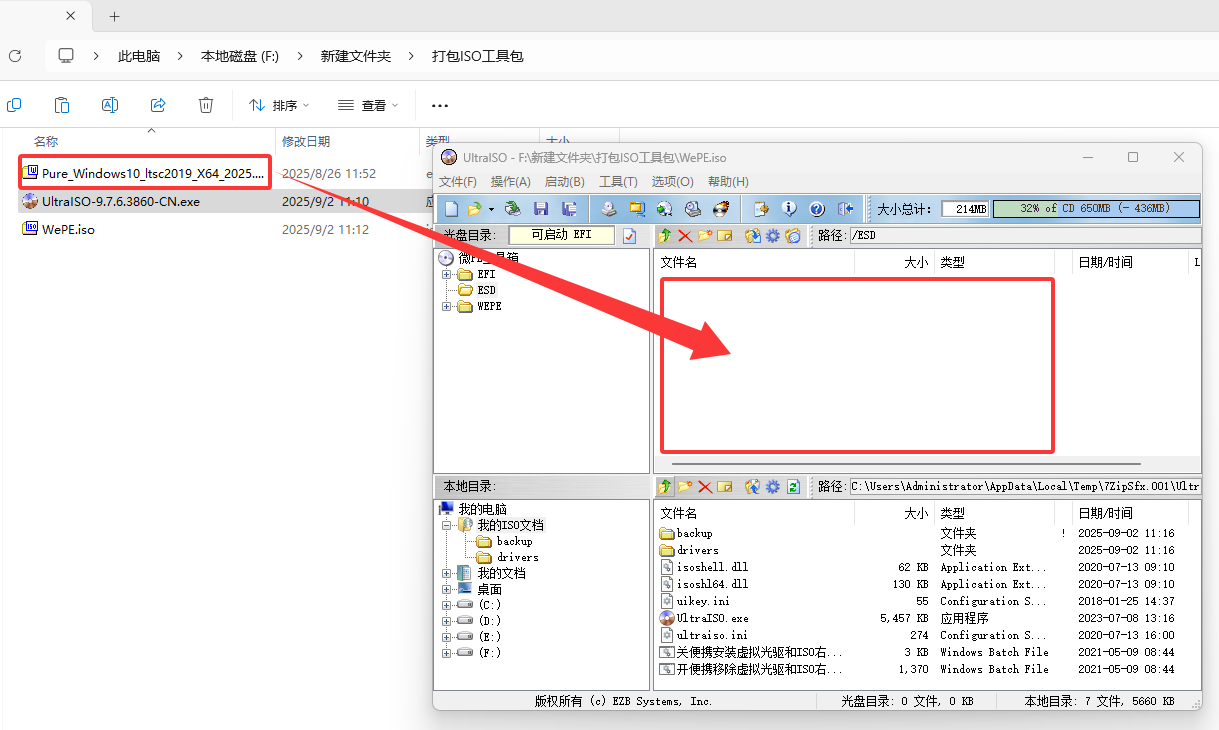This screenshot has height=730, width=1219.
Task: Expand the WEPE folder in the disc tree
Action: [x=444, y=306]
